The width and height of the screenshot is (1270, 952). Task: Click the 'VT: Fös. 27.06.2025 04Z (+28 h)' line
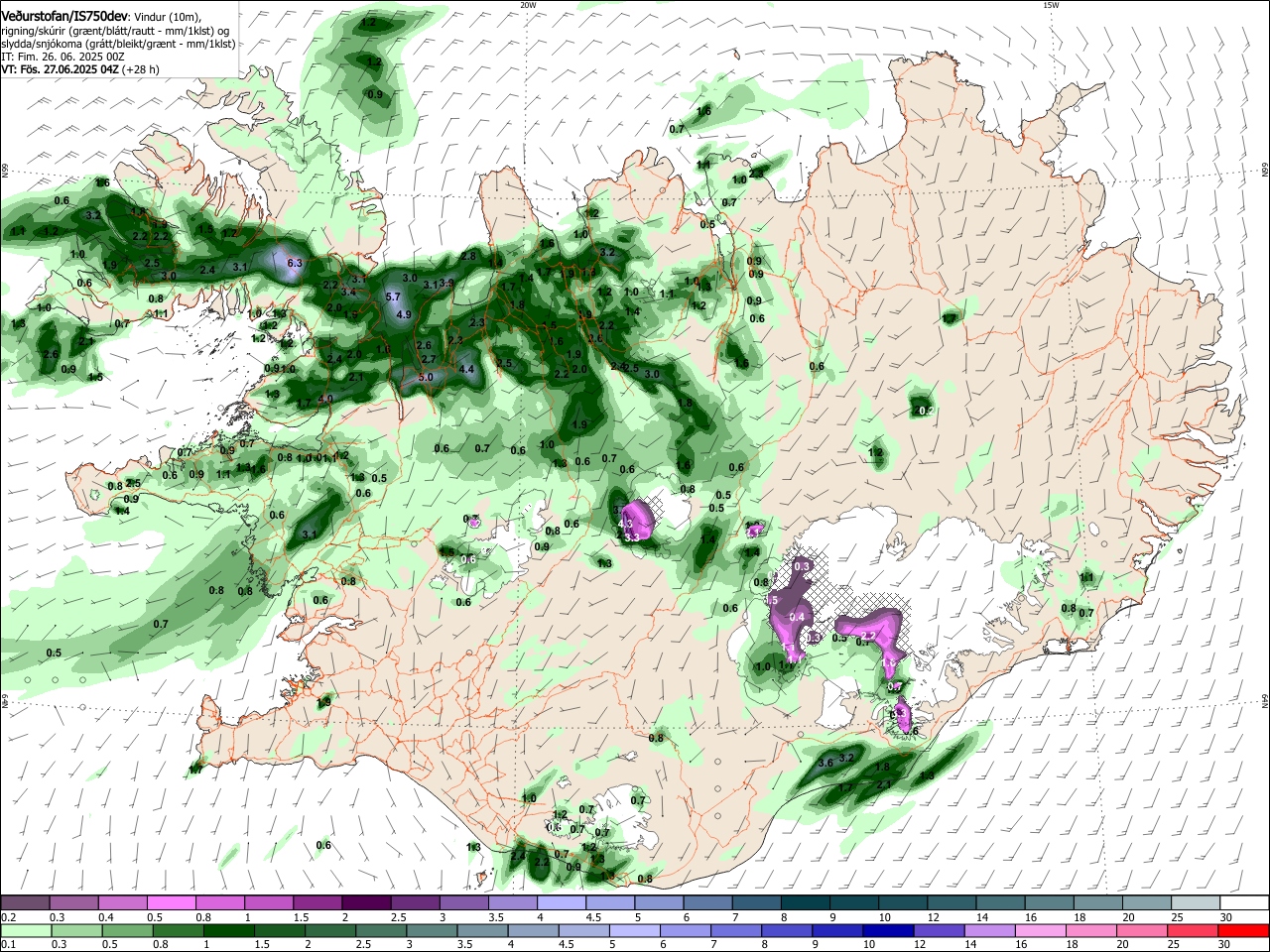pyautogui.click(x=79, y=69)
